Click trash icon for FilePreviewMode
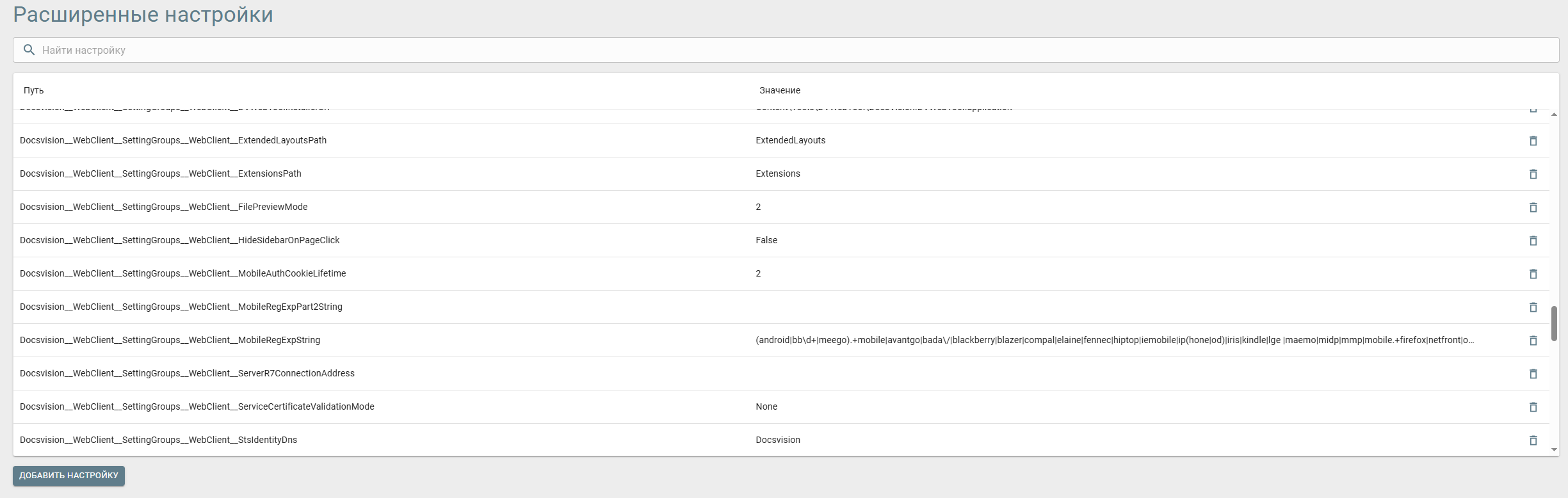The height and width of the screenshot is (498, 1568). point(1533,207)
